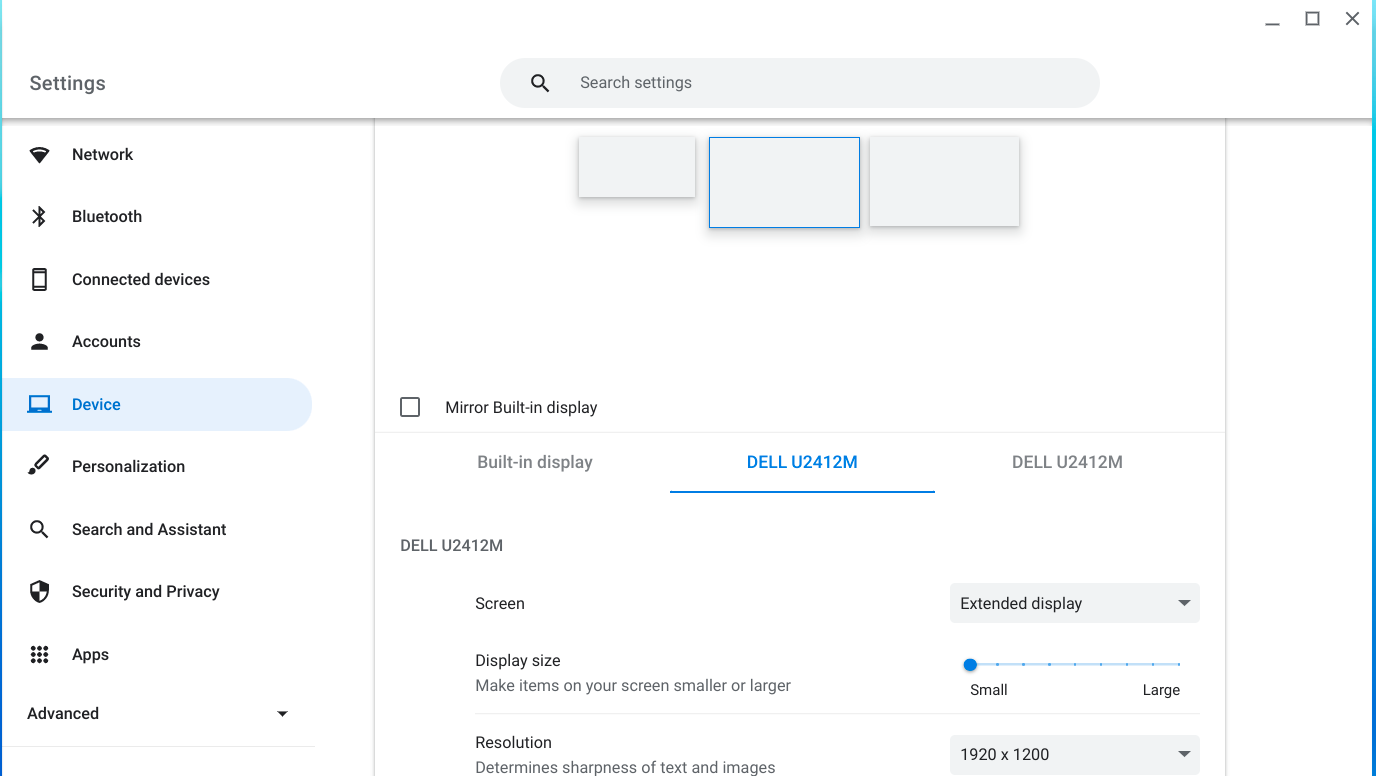The image size is (1376, 776).
Task: Expand the Advanced settings section
Action: click(x=158, y=713)
